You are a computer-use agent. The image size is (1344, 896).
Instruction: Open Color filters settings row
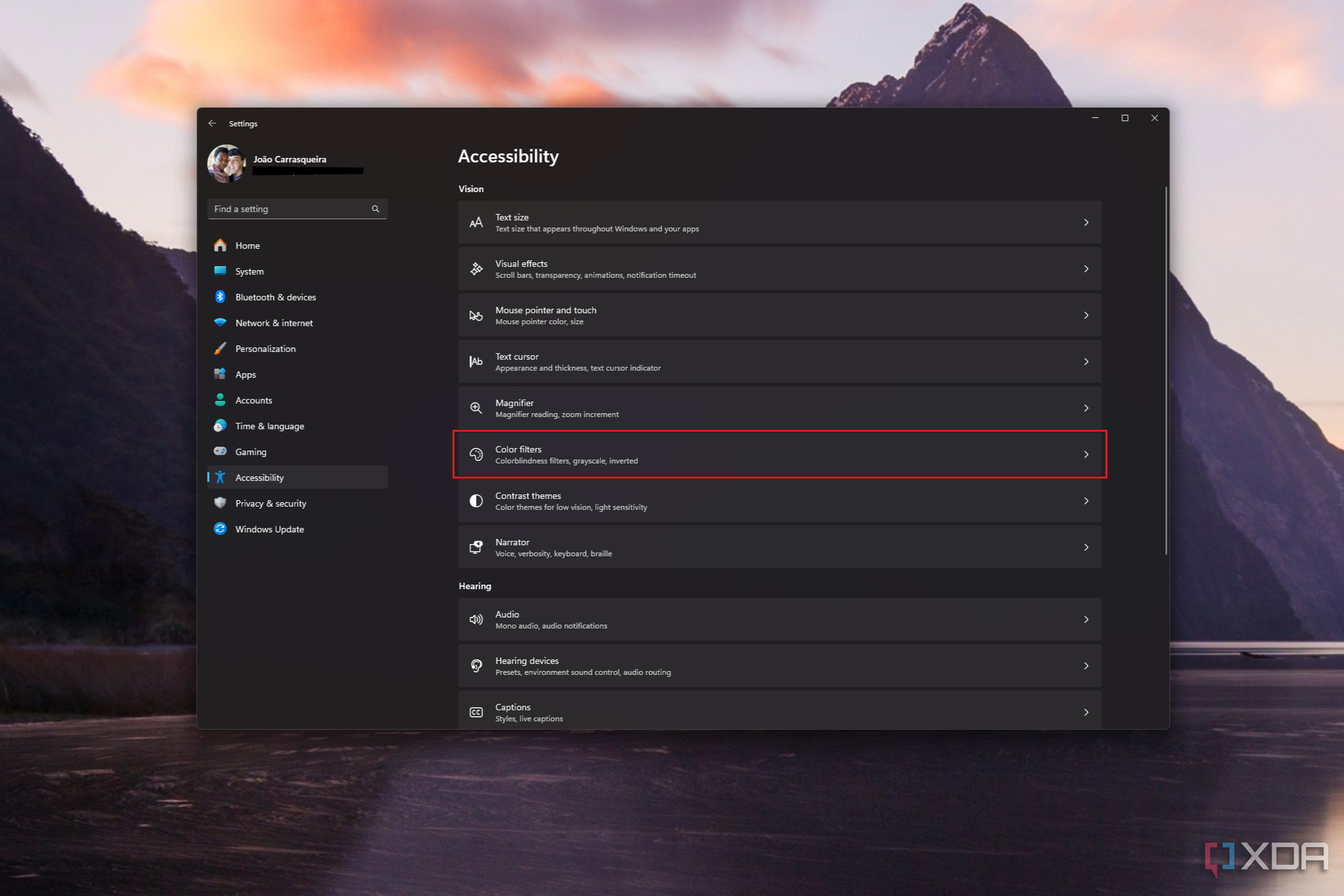780,454
